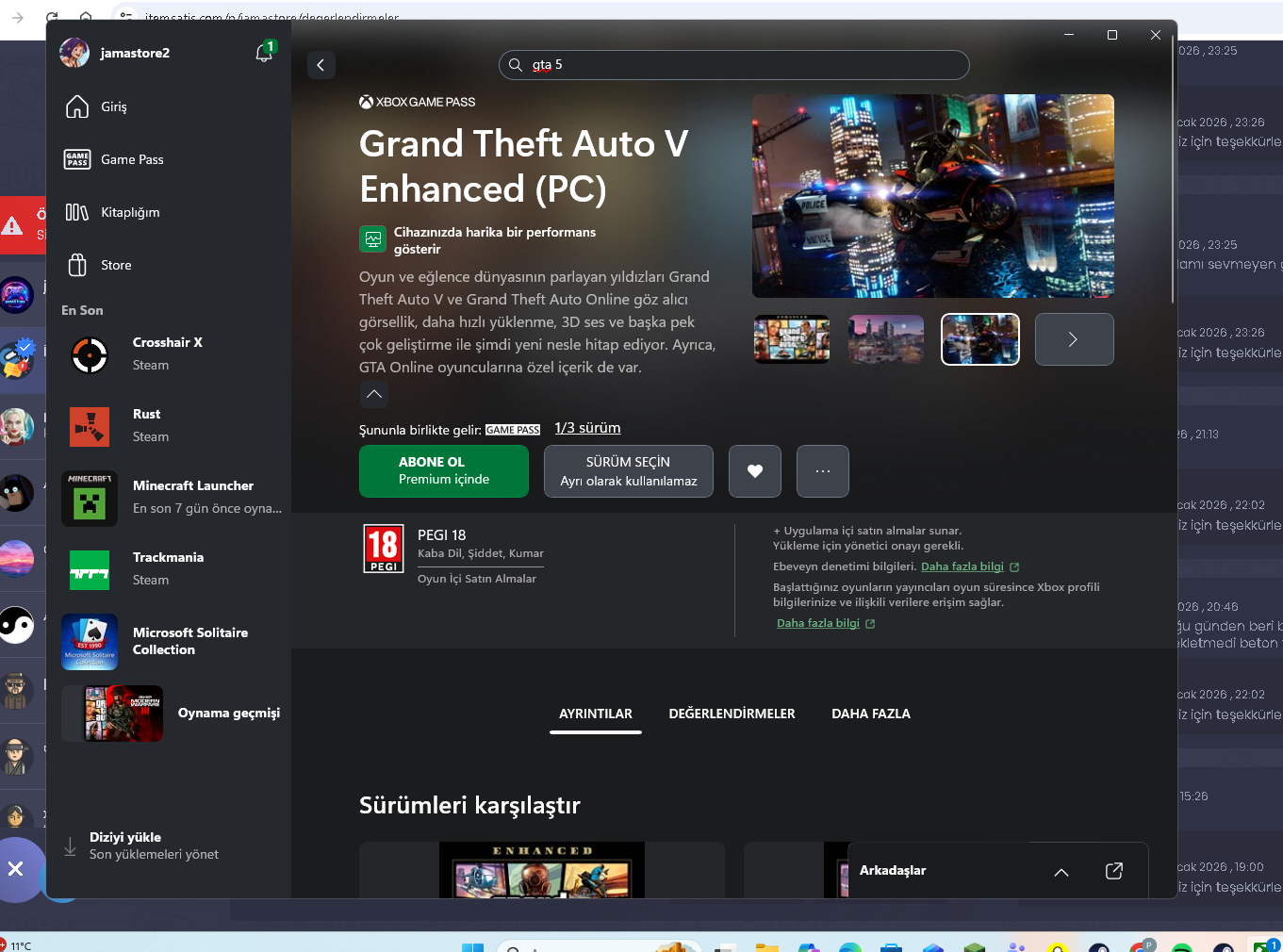Open Minecraft Launcher from recent list
This screenshot has height=952, width=1283.
(x=169, y=497)
